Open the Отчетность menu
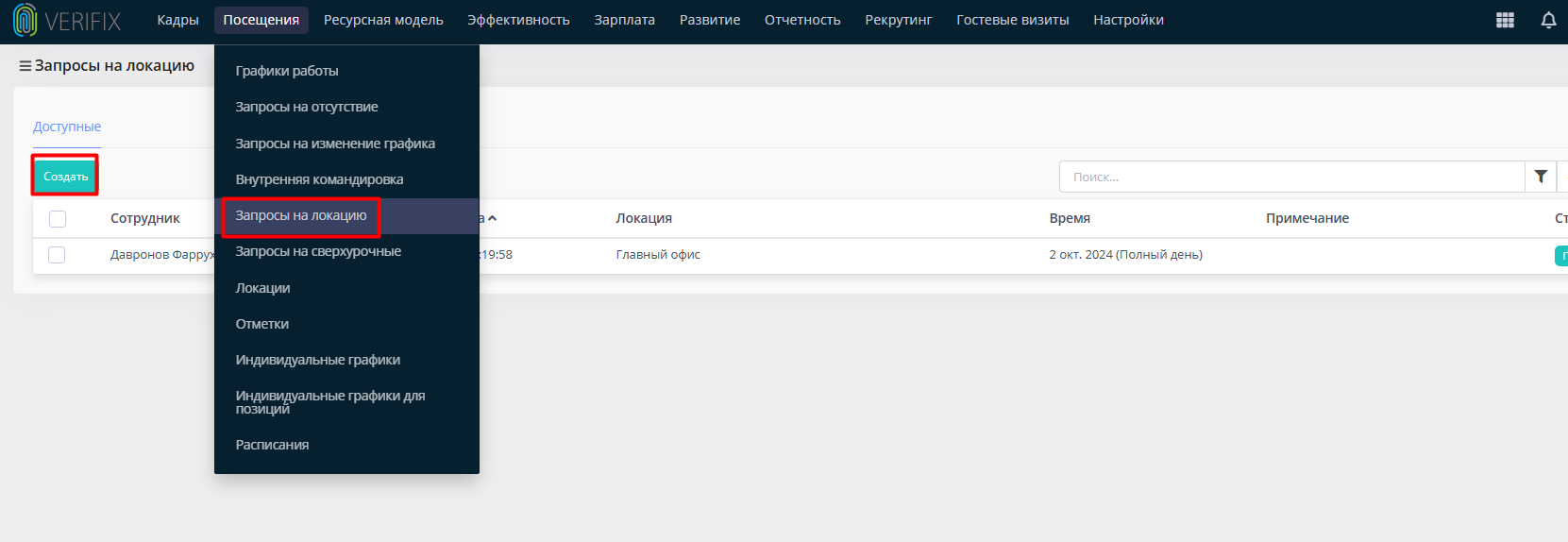This screenshot has height=542, width=1568. [x=802, y=20]
